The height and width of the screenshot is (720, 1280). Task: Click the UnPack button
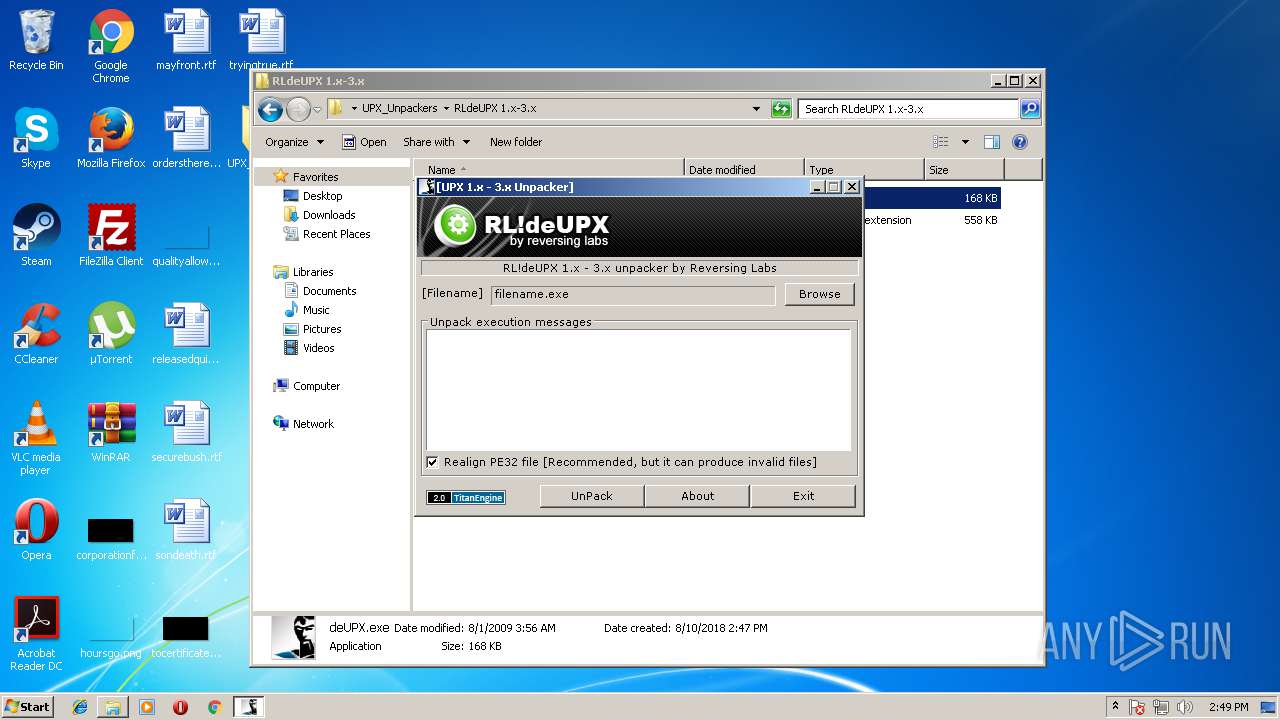(x=591, y=496)
